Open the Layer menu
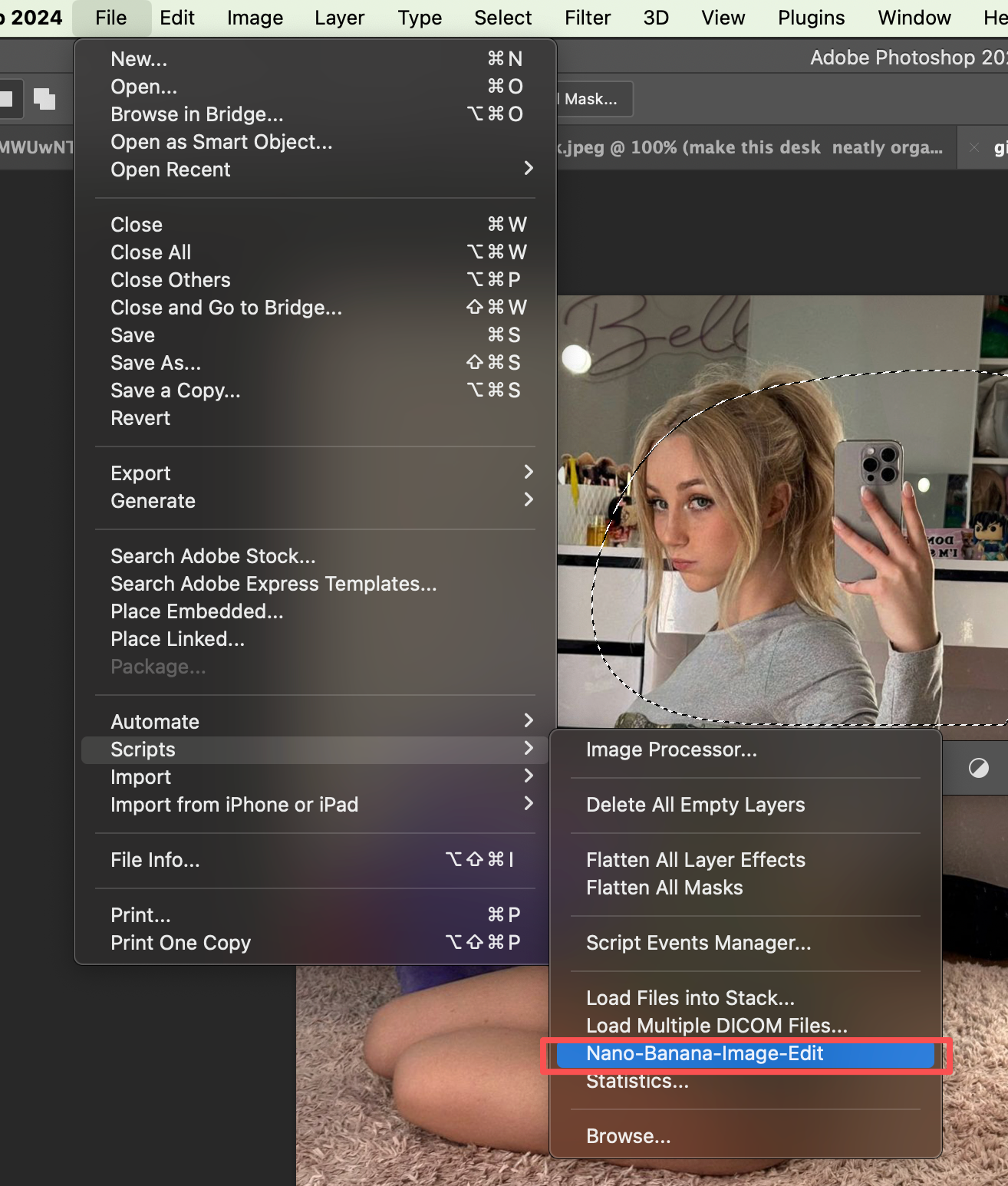Image resolution: width=1008 pixels, height=1186 pixels. [339, 18]
